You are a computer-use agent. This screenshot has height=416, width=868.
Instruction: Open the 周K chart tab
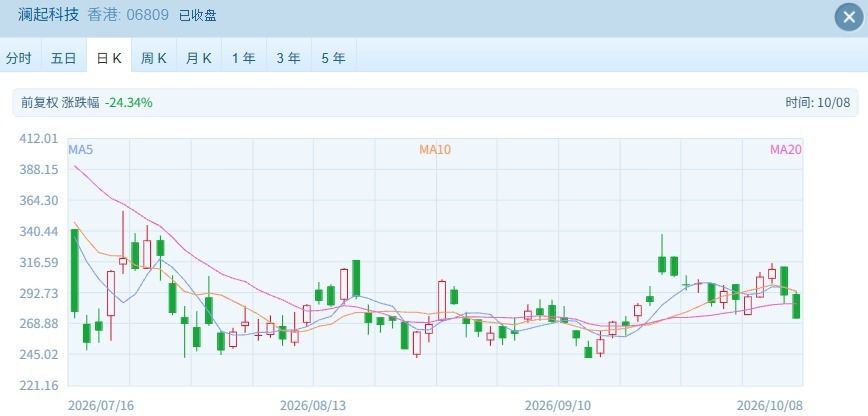154,58
